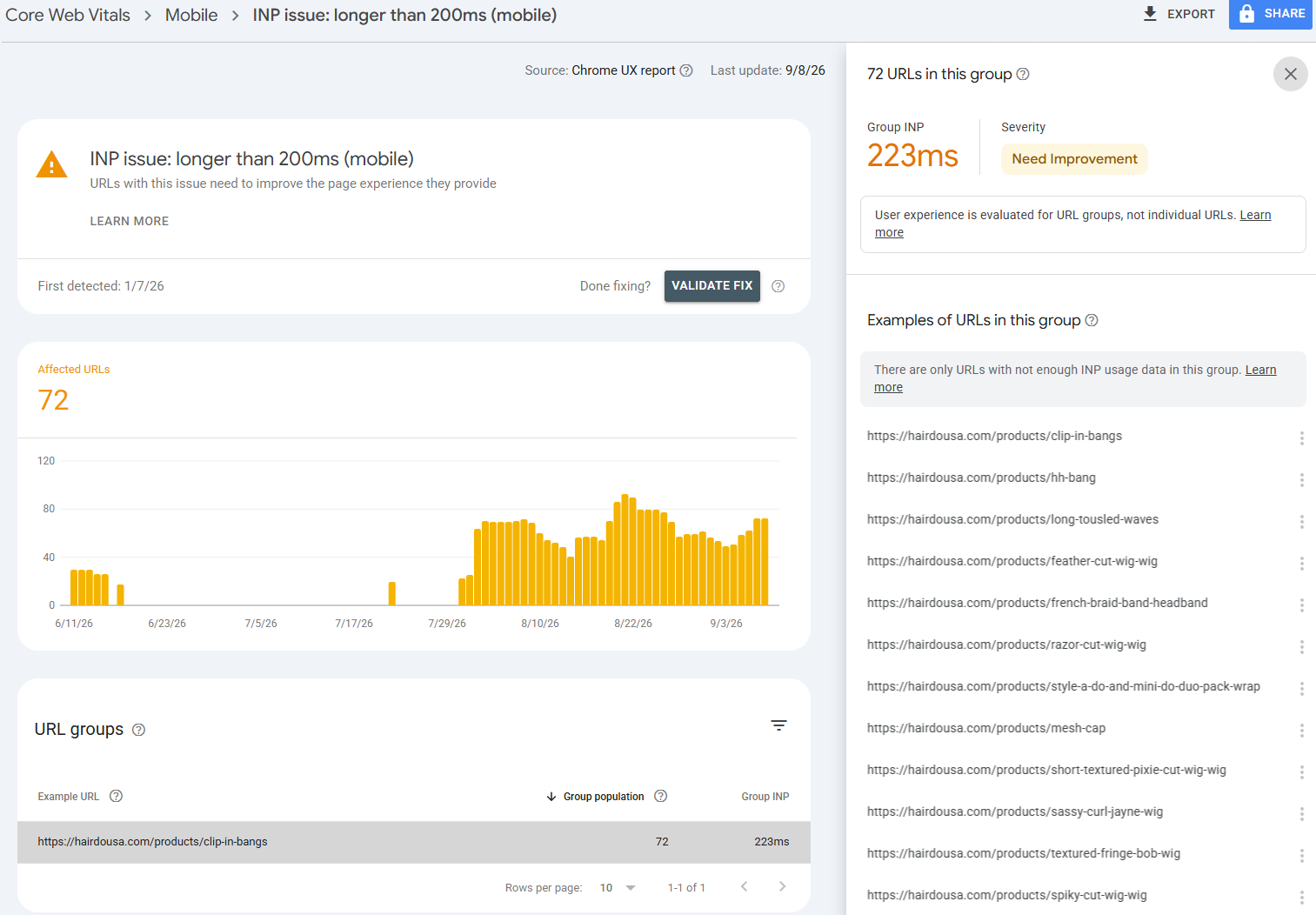This screenshot has width=1316, height=915.
Task: Open Share with the lock icon
Action: tap(1271, 14)
